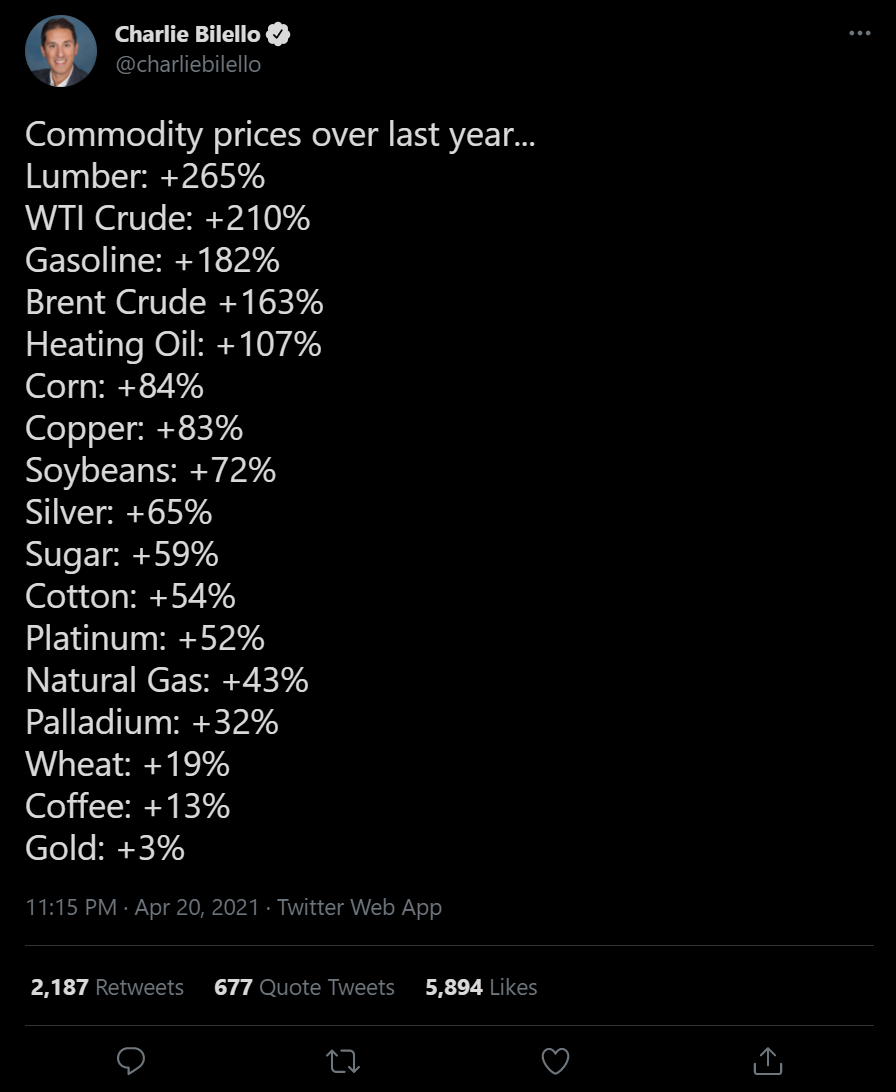Screen dimensions: 896x1092
Task: Click the 'Lumber: +265%' text line
Action: (x=145, y=176)
